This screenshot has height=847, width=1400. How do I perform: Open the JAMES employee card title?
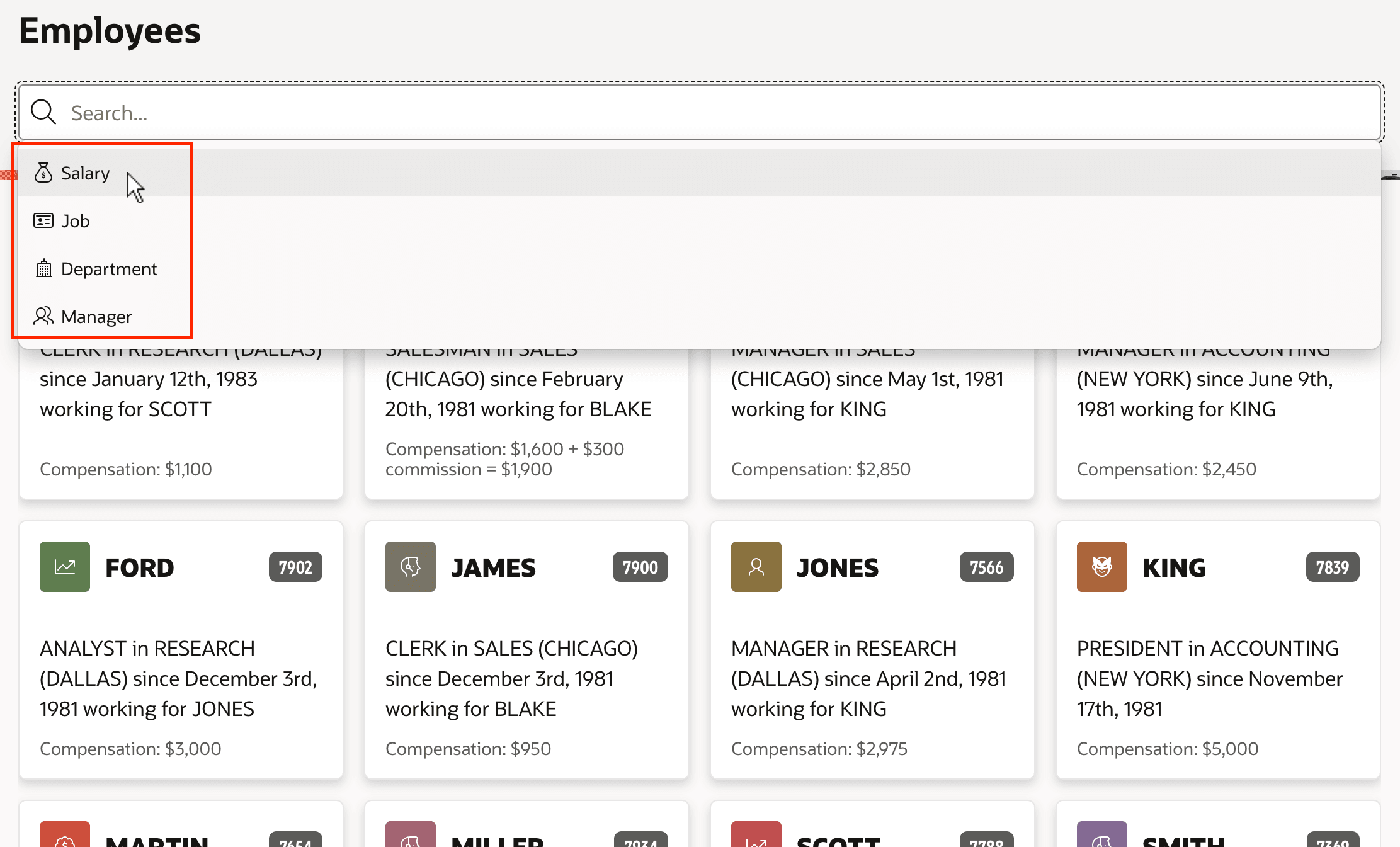(x=493, y=567)
